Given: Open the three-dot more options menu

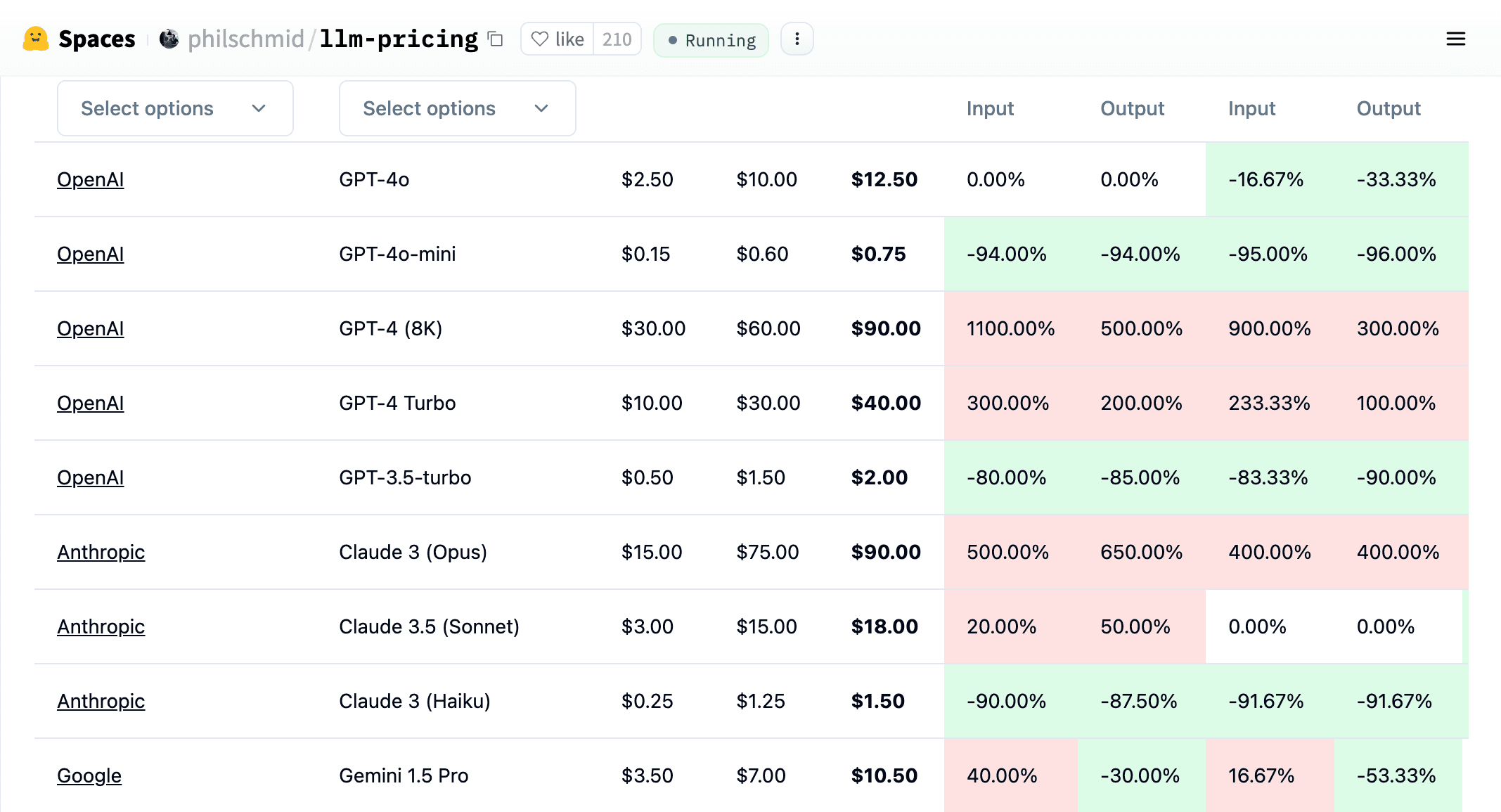Looking at the screenshot, I should (x=797, y=39).
